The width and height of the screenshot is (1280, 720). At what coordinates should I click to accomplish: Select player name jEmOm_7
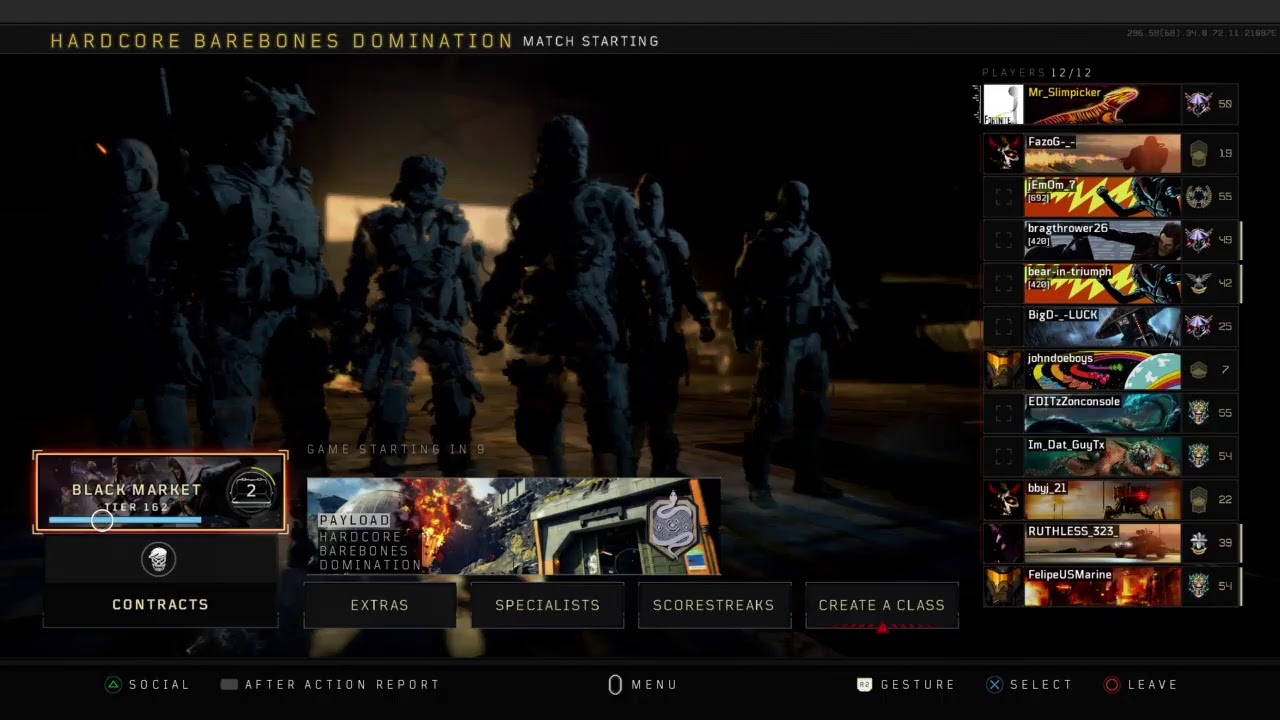1052,185
